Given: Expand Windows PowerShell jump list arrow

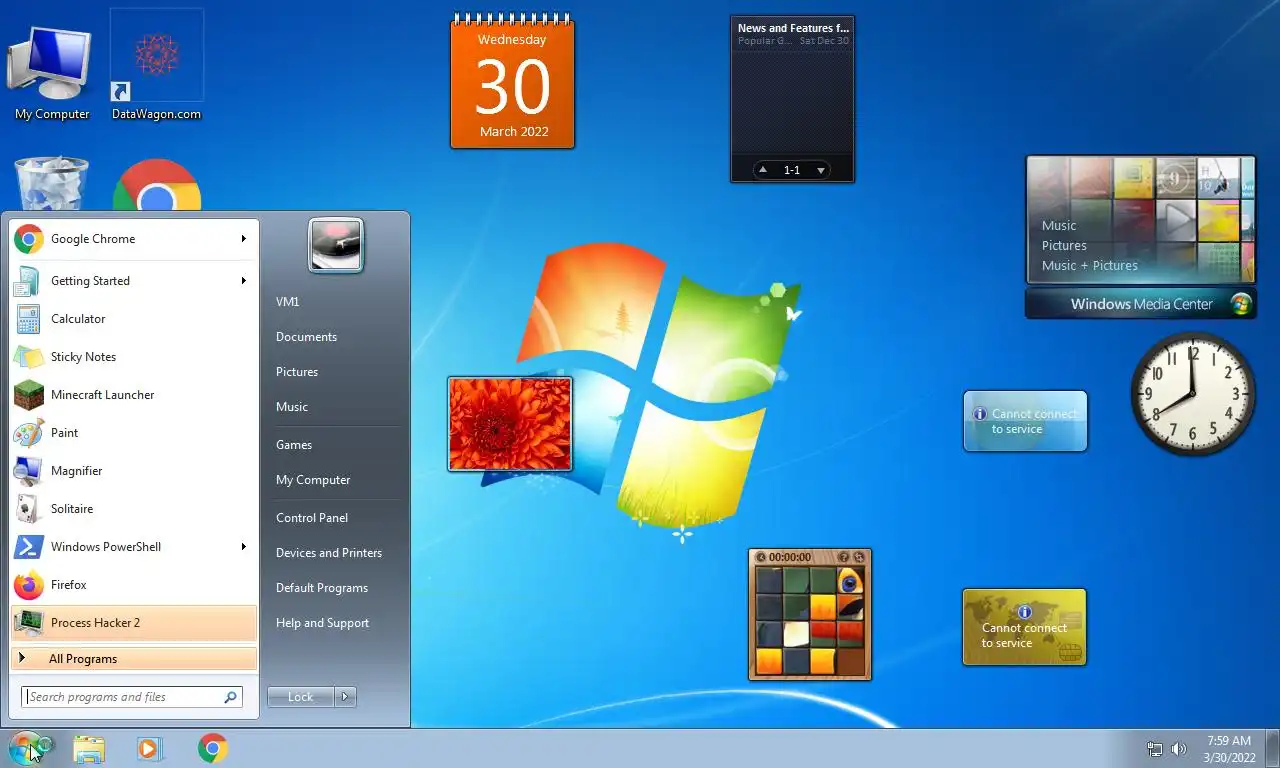Looking at the screenshot, I should click(243, 547).
